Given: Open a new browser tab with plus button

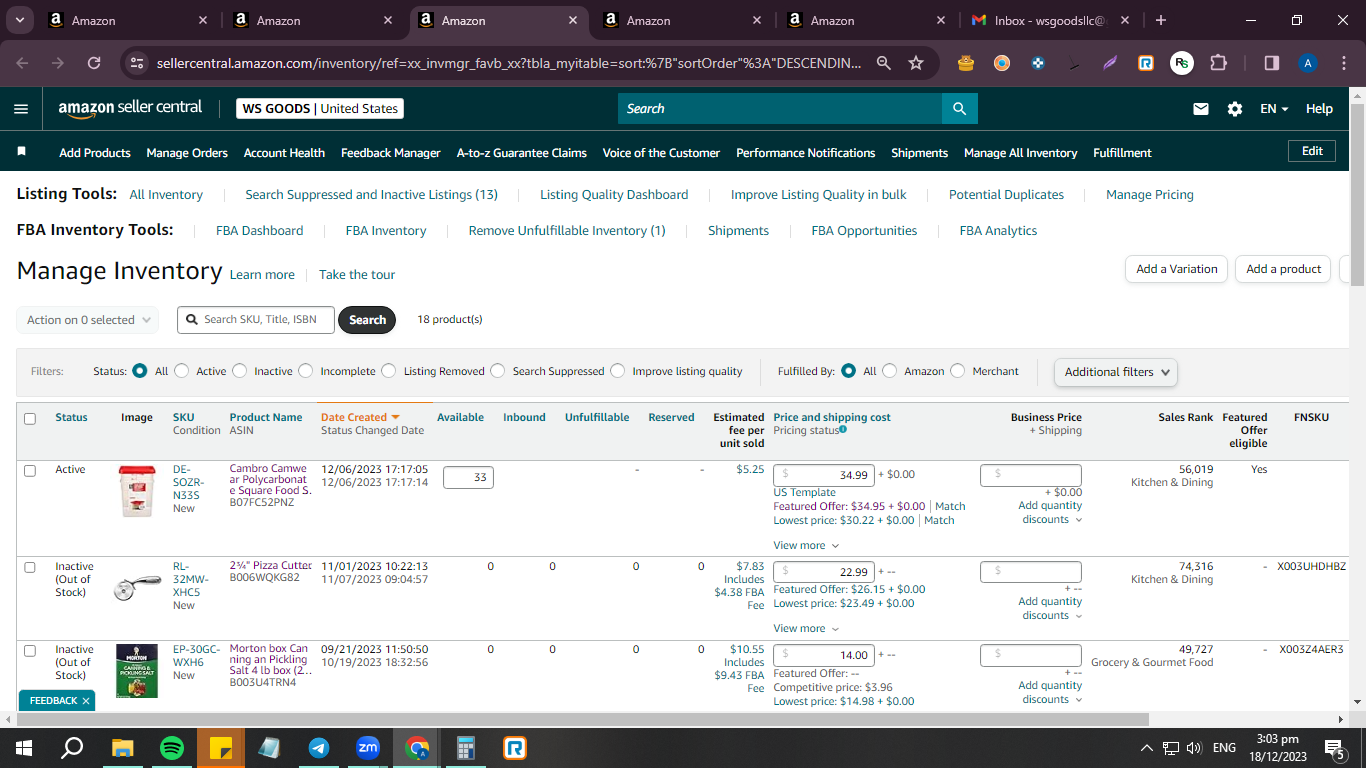Looking at the screenshot, I should click(1160, 20).
